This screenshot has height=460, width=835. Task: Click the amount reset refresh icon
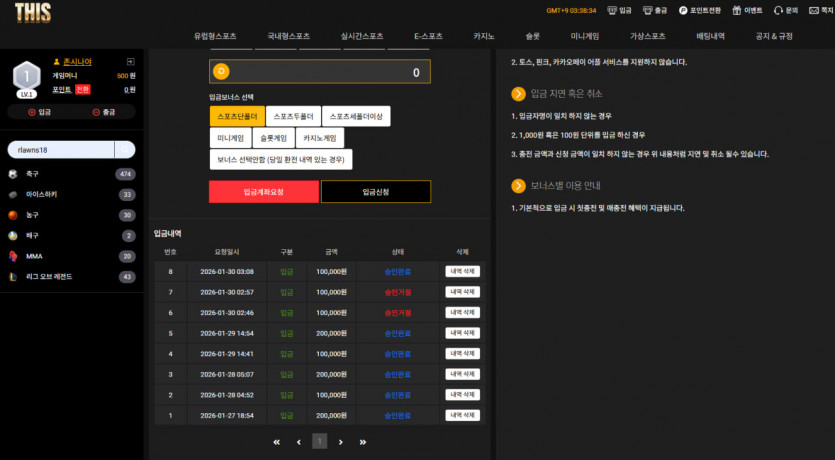[x=221, y=71]
